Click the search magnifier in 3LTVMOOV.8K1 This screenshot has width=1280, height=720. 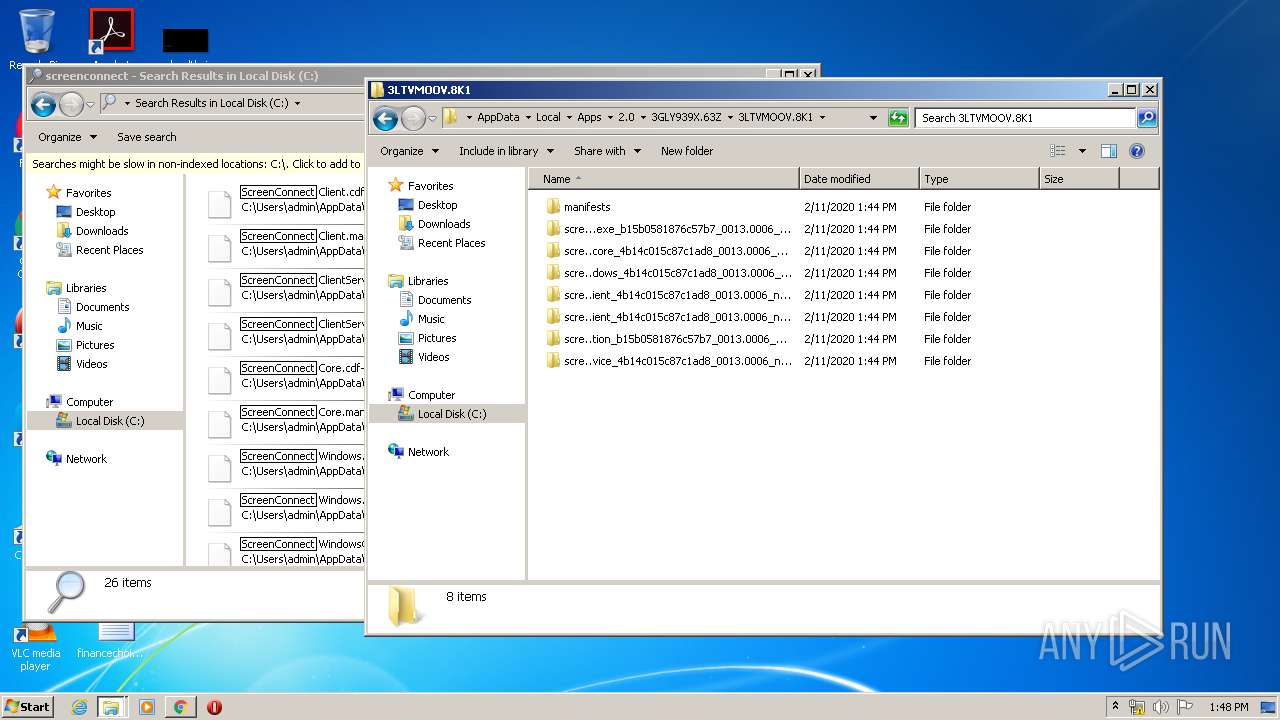pos(1147,118)
